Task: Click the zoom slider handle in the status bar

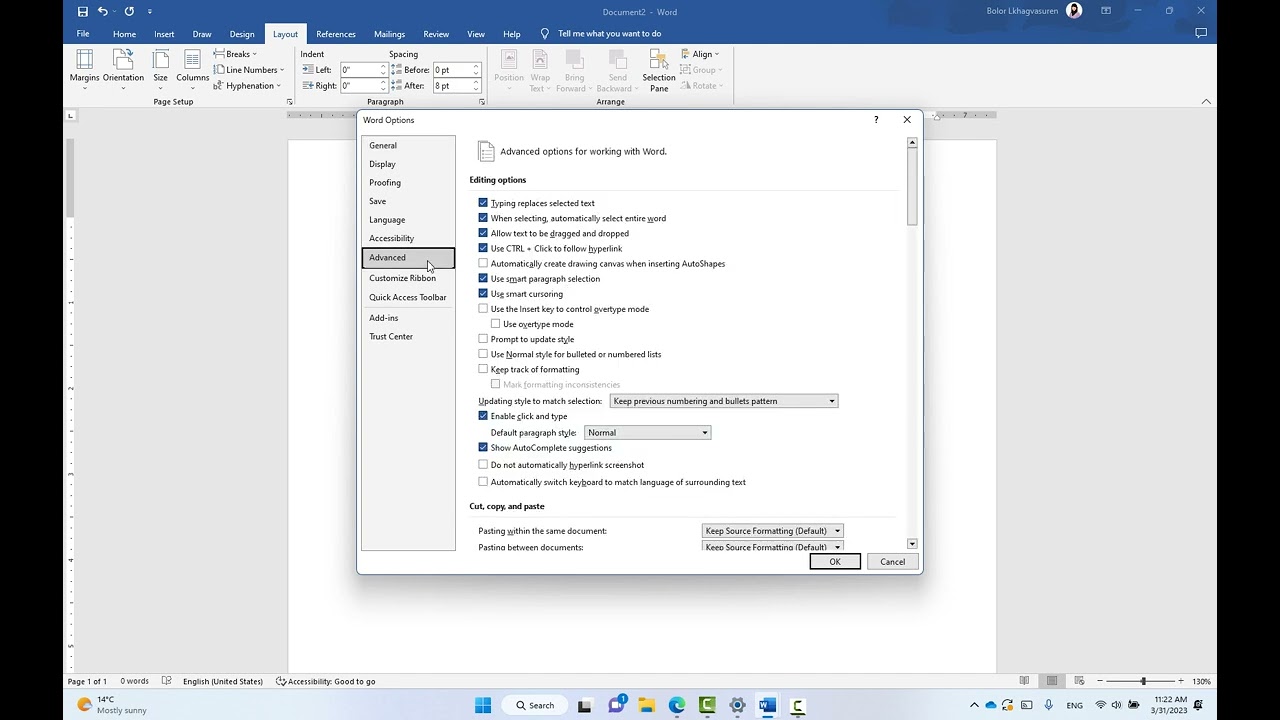Action: [1143, 681]
